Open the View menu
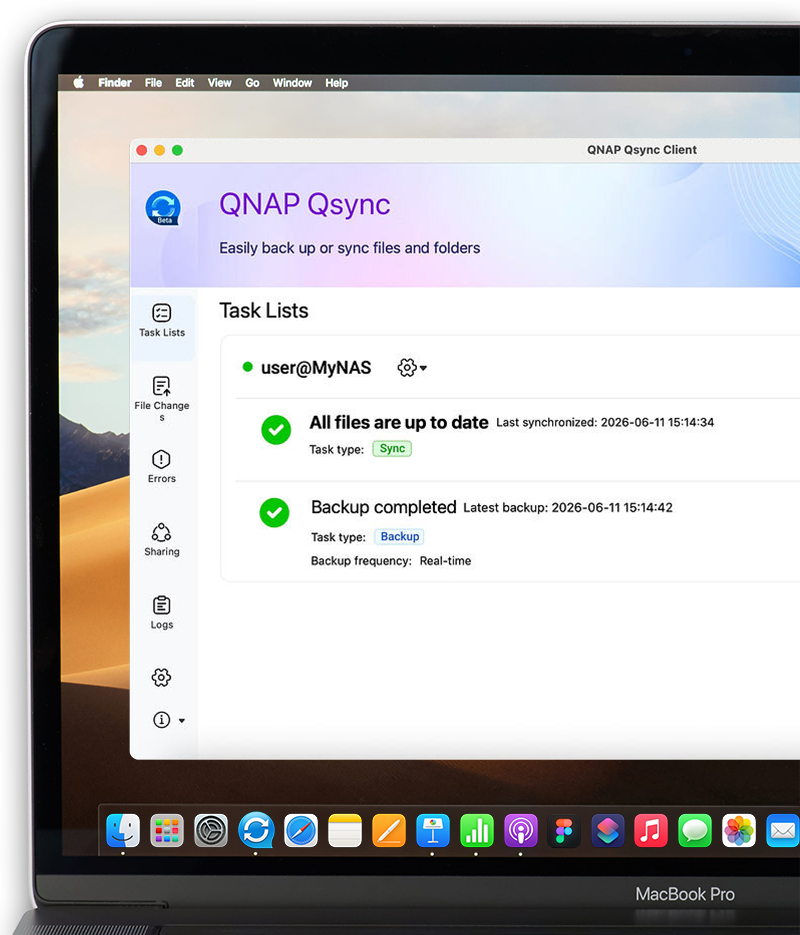The height and width of the screenshot is (935, 800). click(219, 82)
